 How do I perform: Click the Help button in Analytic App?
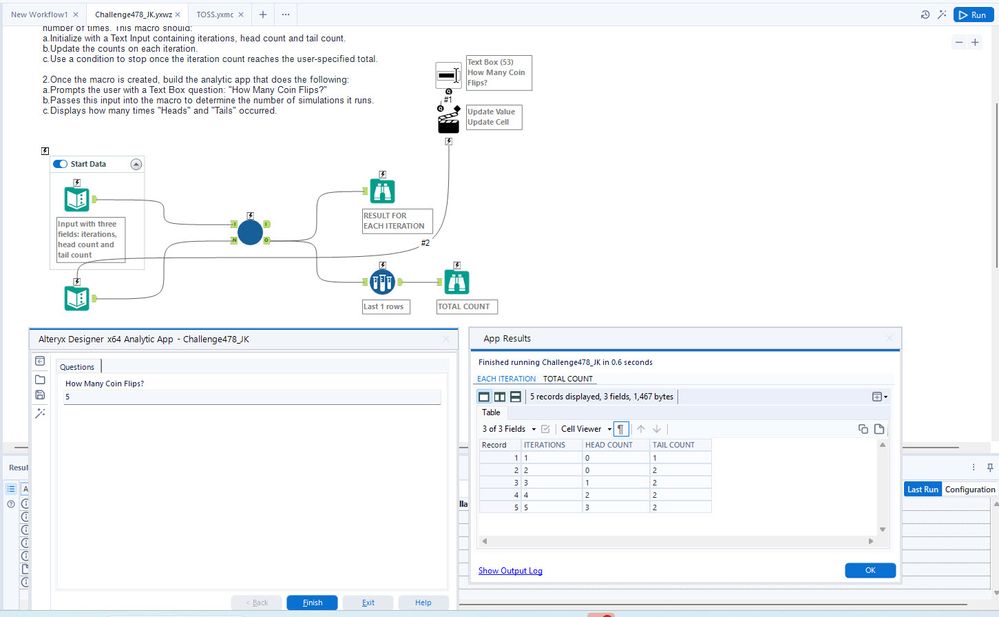tap(423, 602)
